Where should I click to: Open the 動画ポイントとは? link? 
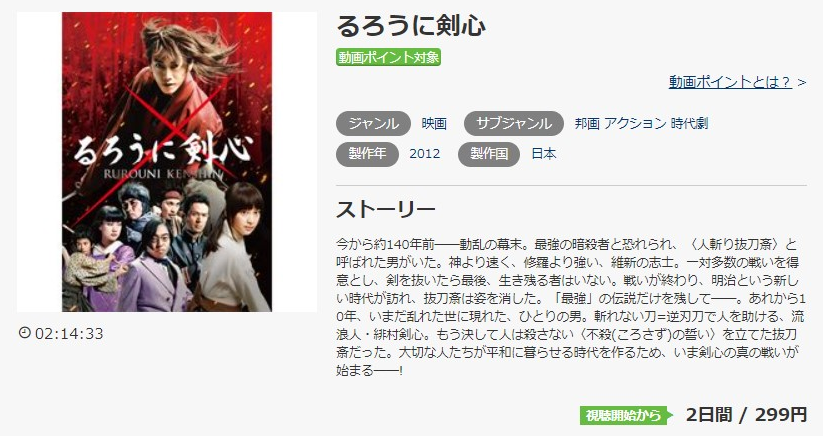pyautogui.click(x=730, y=82)
